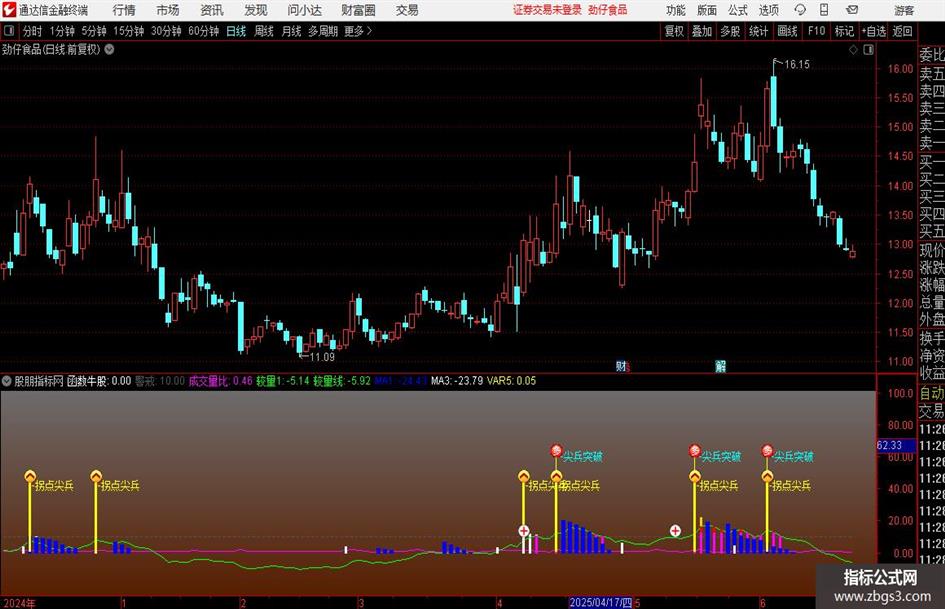
Task: Click the 通达信 red logo icon
Action: [10, 10]
